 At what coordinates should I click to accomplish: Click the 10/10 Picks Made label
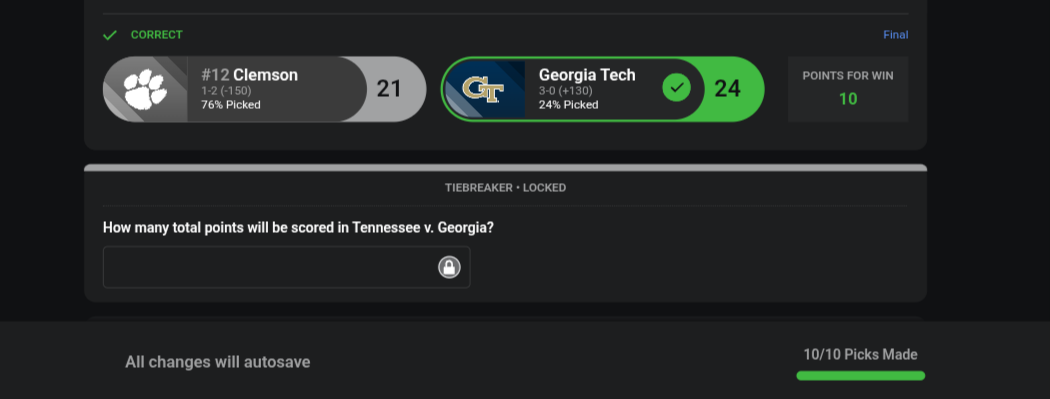click(860, 355)
